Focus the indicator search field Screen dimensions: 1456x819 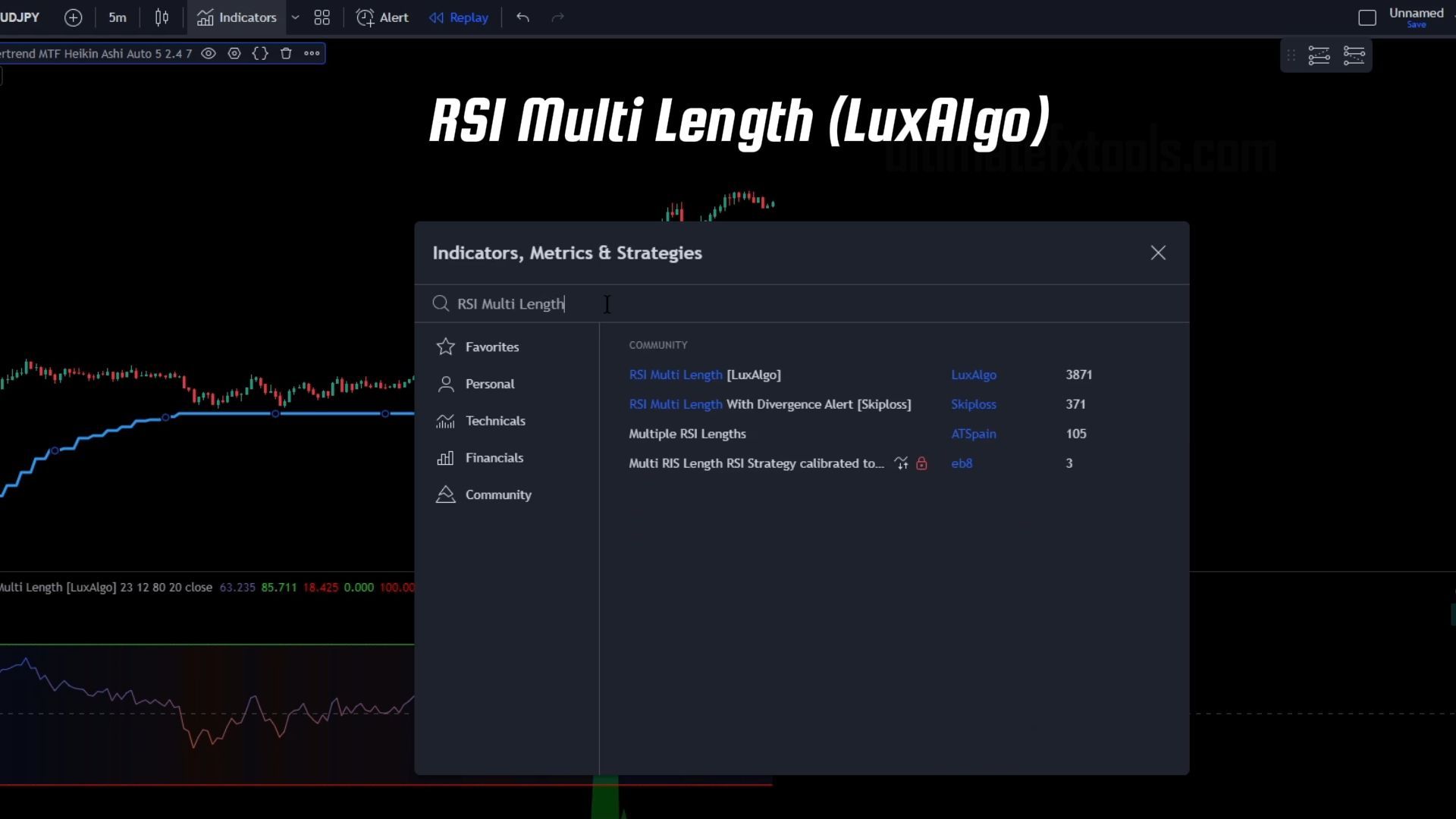(x=802, y=303)
